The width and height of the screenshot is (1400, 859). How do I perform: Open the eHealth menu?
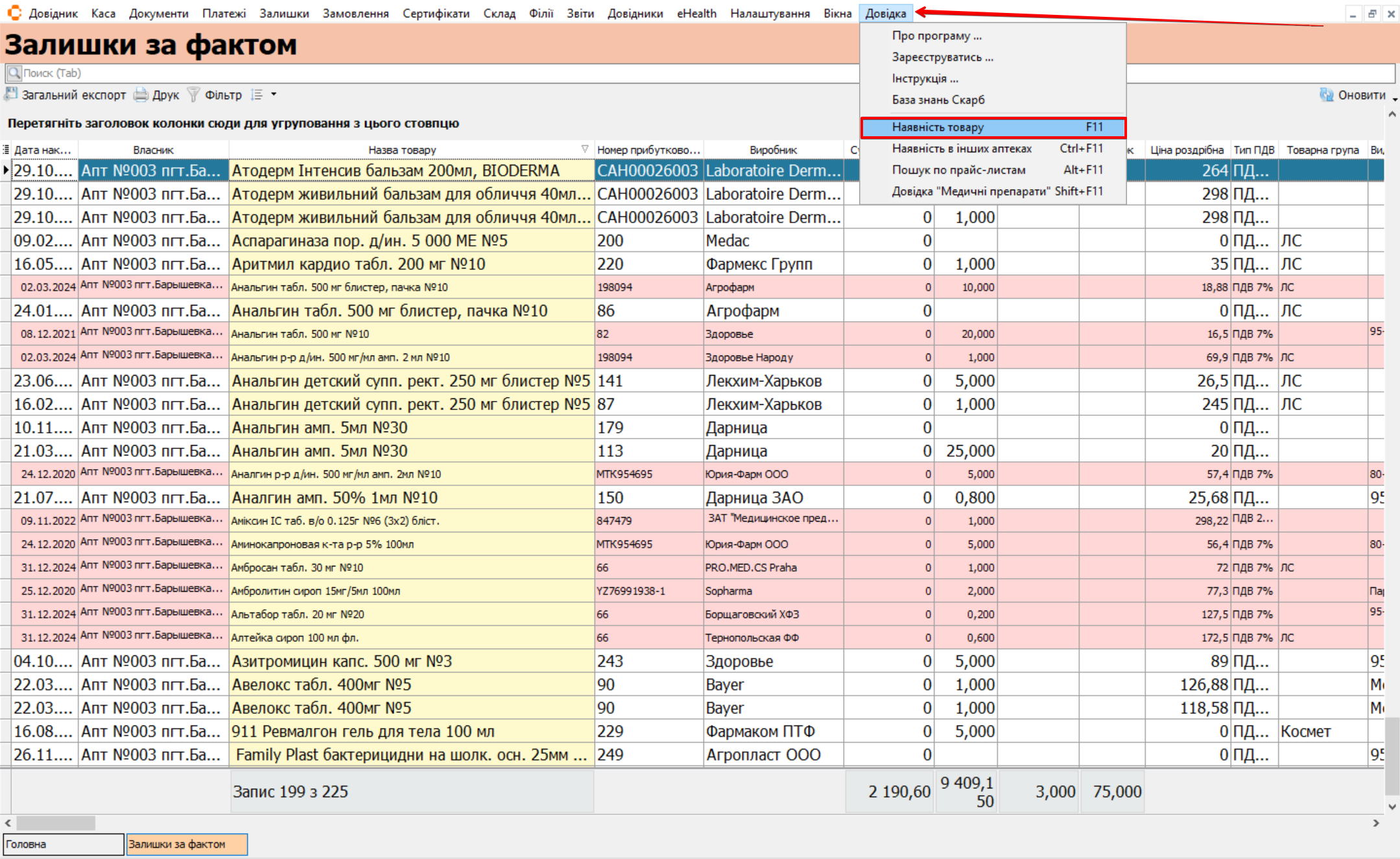[696, 13]
